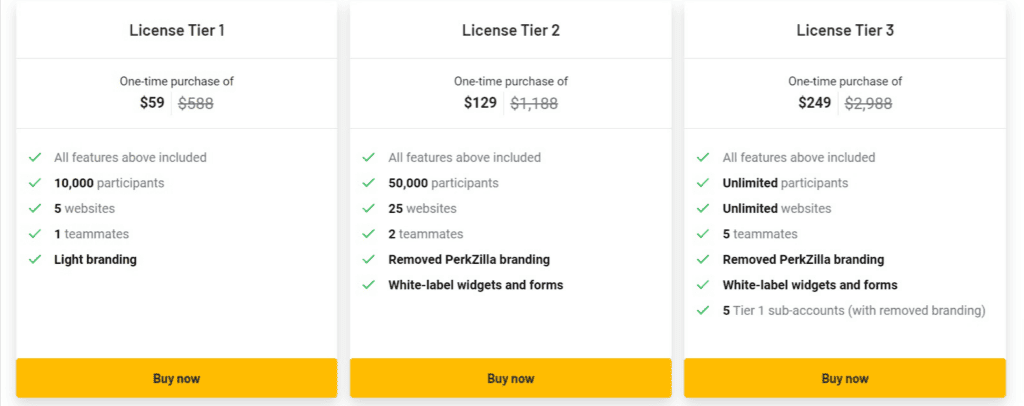1024x406 pixels.
Task: Click the $59 price text
Action: (152, 102)
